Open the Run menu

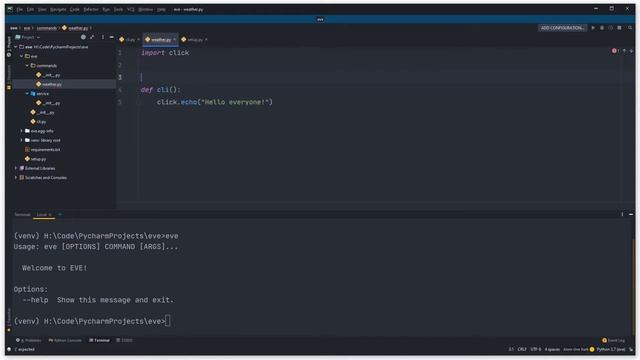106,9
